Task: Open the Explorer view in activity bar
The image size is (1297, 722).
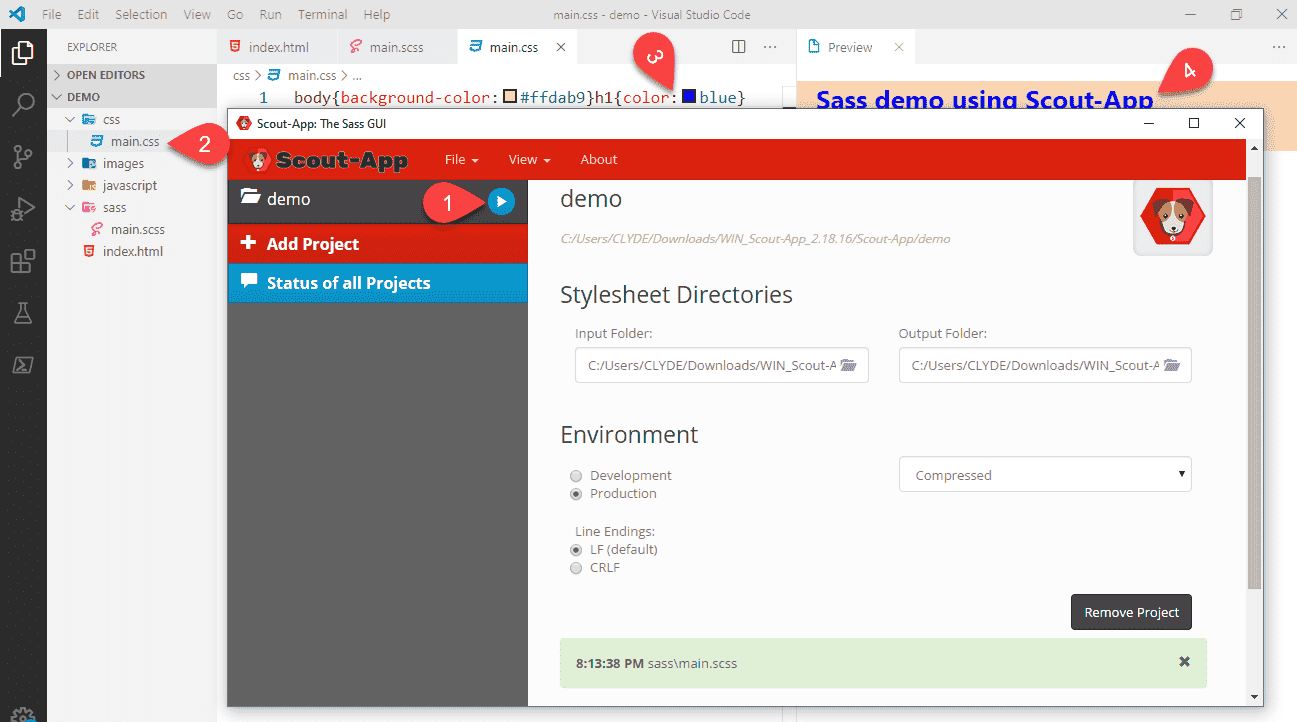Action: pyautogui.click(x=23, y=52)
